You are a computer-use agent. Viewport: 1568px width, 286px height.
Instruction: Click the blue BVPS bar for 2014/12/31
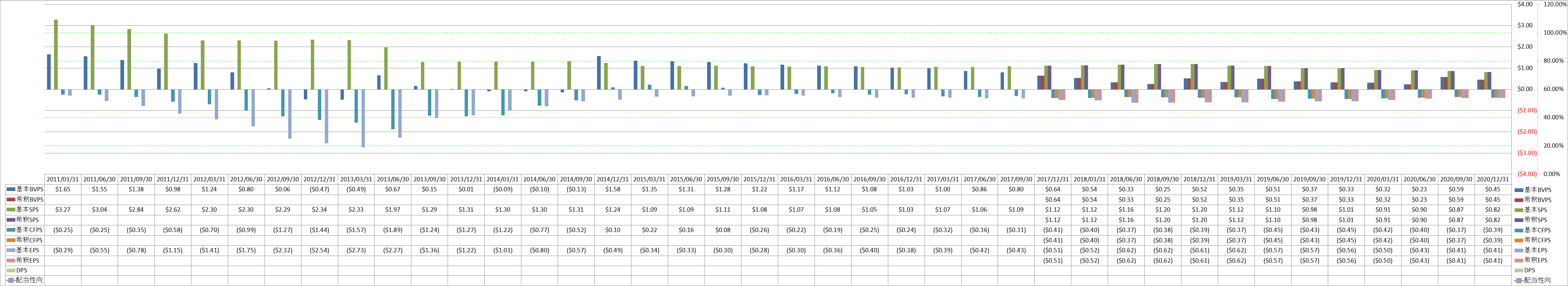tap(599, 73)
